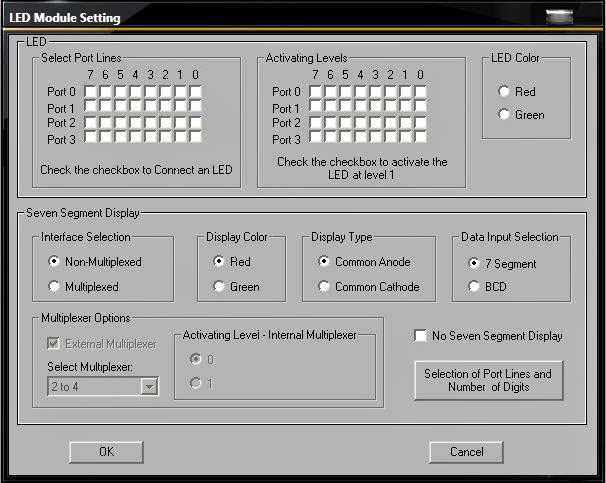Check Port 0 bit 0 in Select Port Lines
Screen dimensions: 606x483
196,92
